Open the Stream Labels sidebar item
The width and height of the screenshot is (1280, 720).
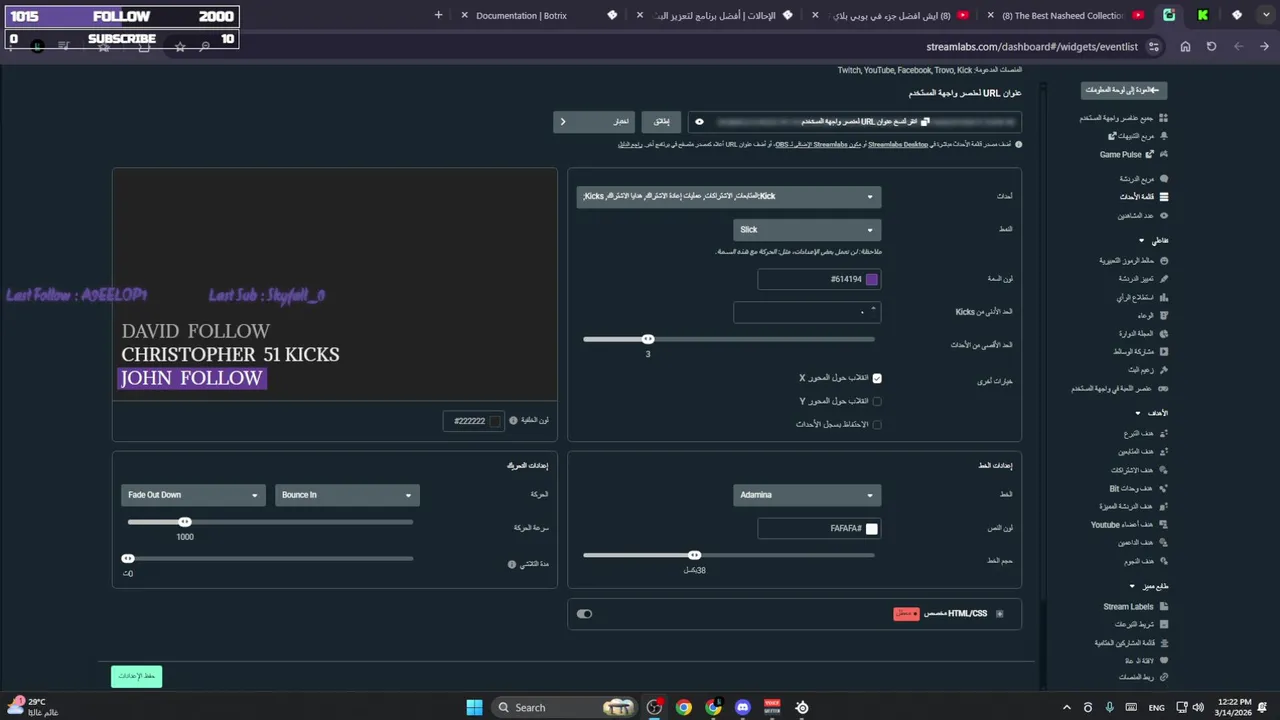coord(1136,607)
